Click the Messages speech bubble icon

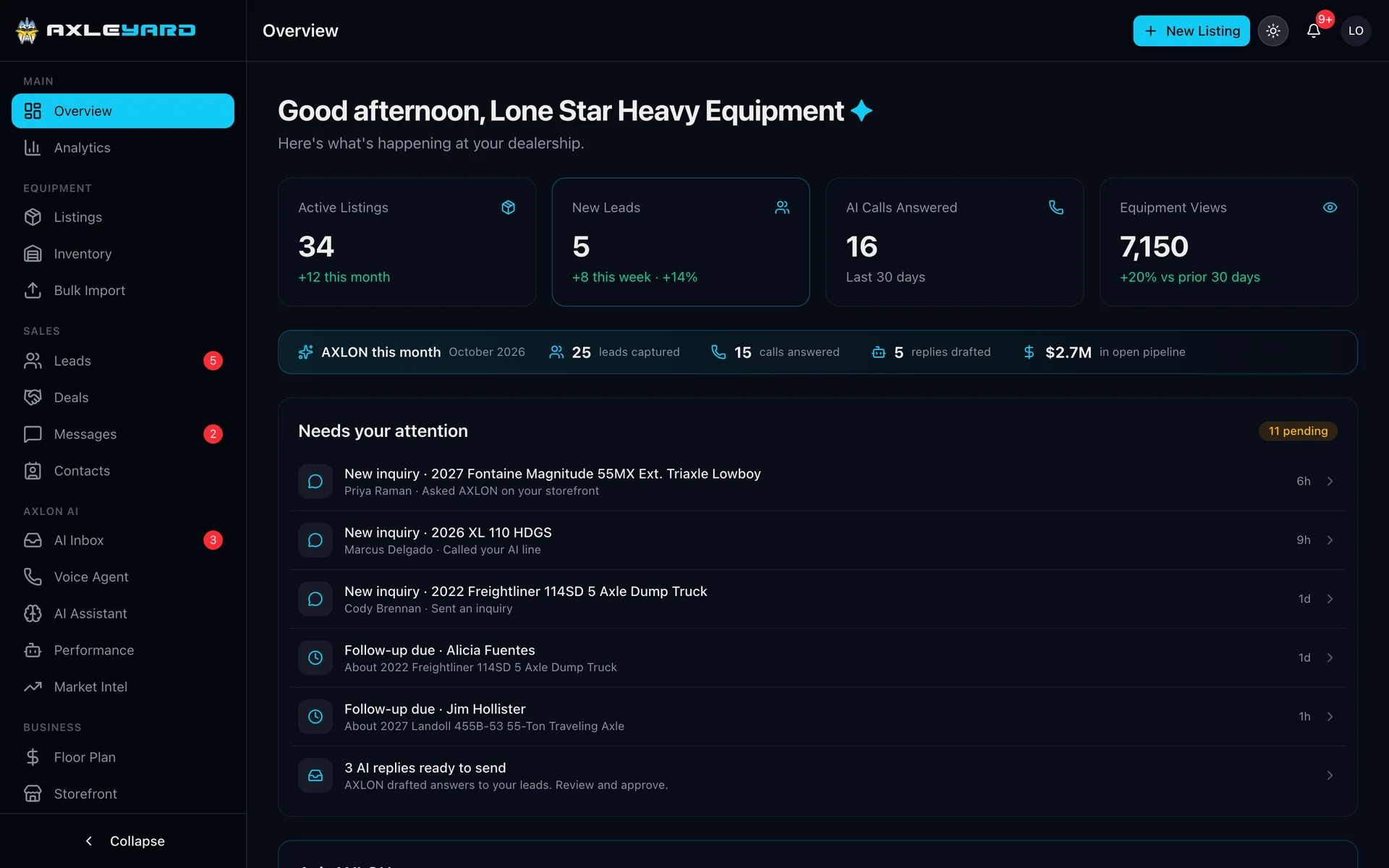[33, 434]
